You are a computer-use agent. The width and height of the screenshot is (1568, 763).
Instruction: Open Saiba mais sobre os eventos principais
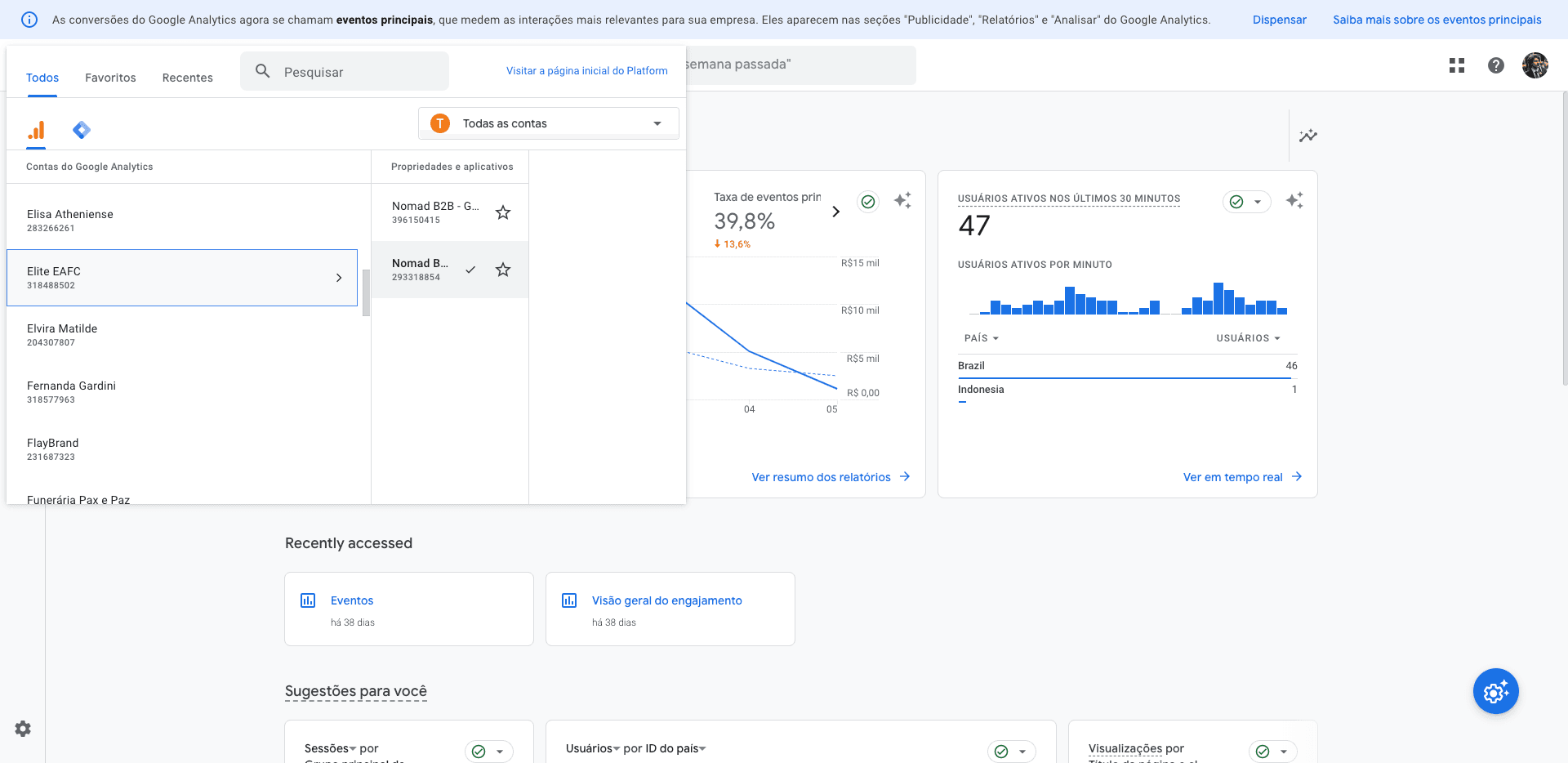pyautogui.click(x=1437, y=20)
